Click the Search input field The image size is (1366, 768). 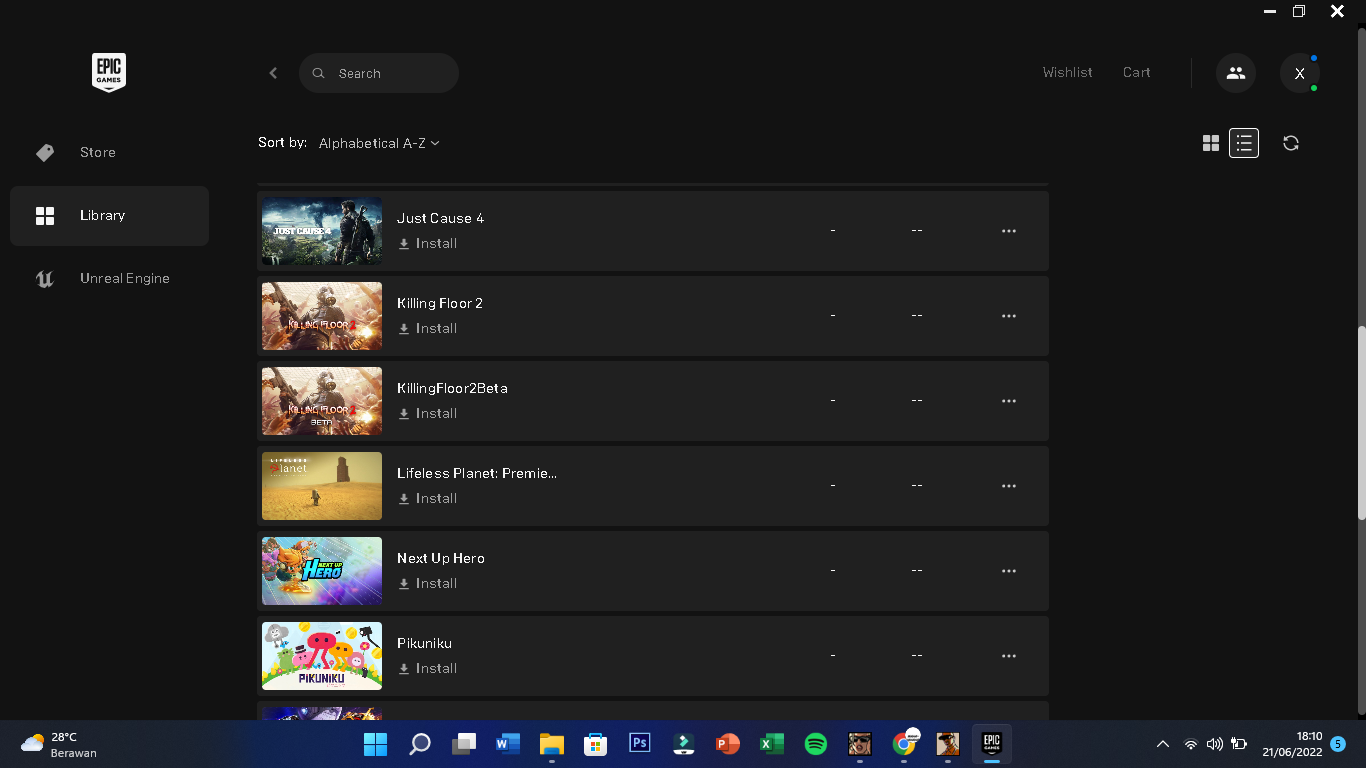click(x=379, y=73)
